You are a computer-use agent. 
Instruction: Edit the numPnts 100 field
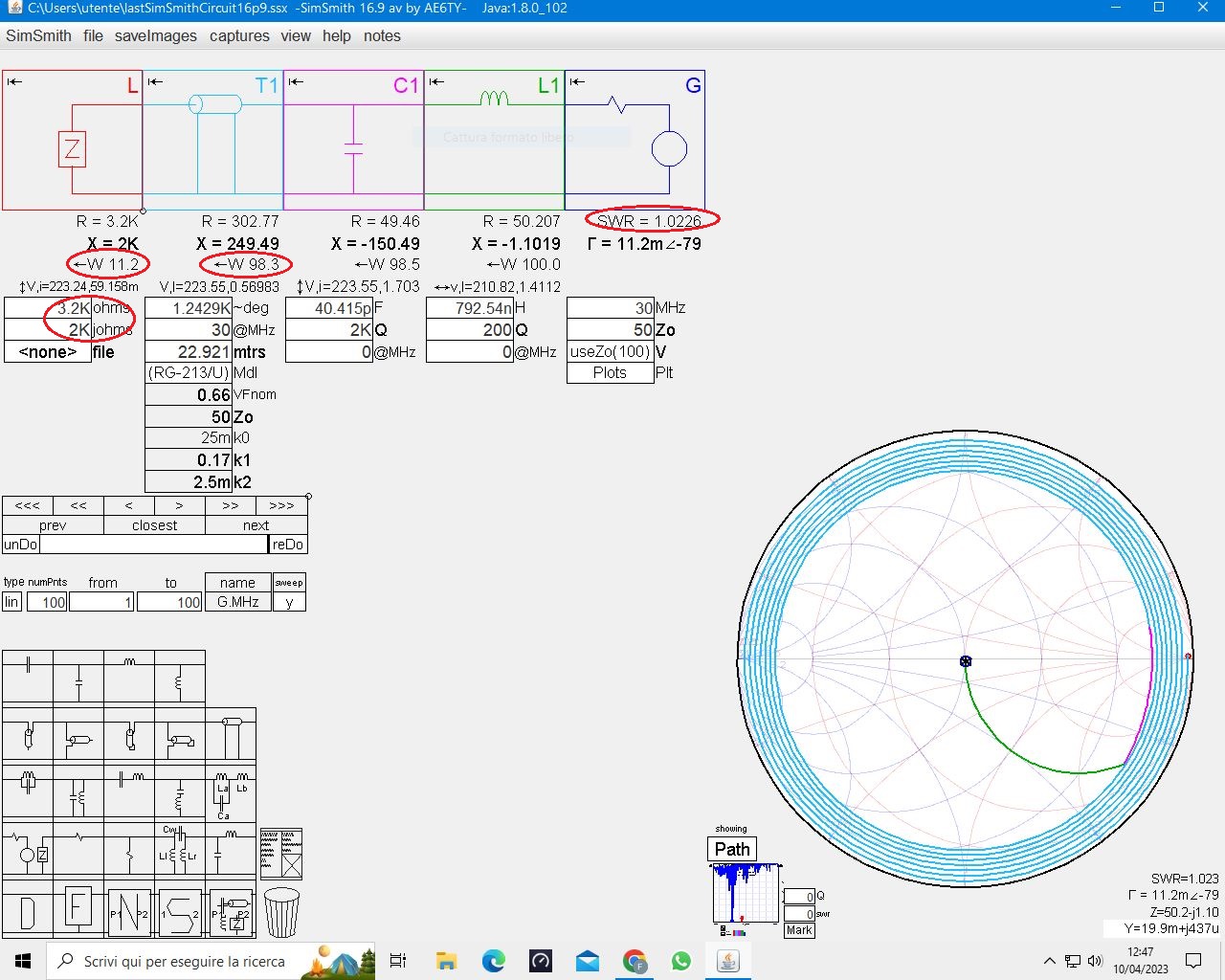(47, 602)
